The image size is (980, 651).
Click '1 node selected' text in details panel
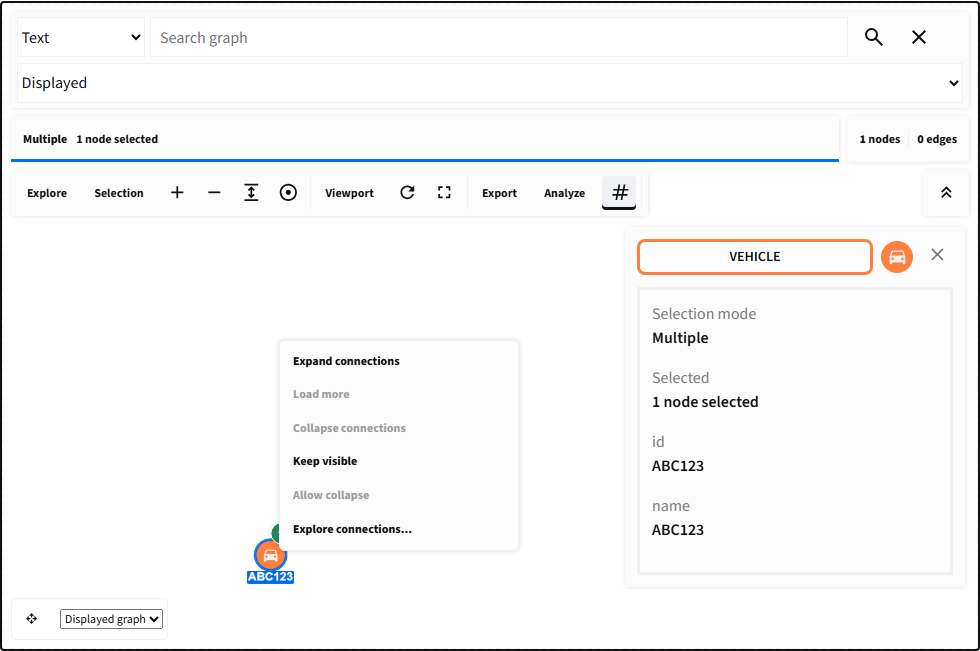705,402
